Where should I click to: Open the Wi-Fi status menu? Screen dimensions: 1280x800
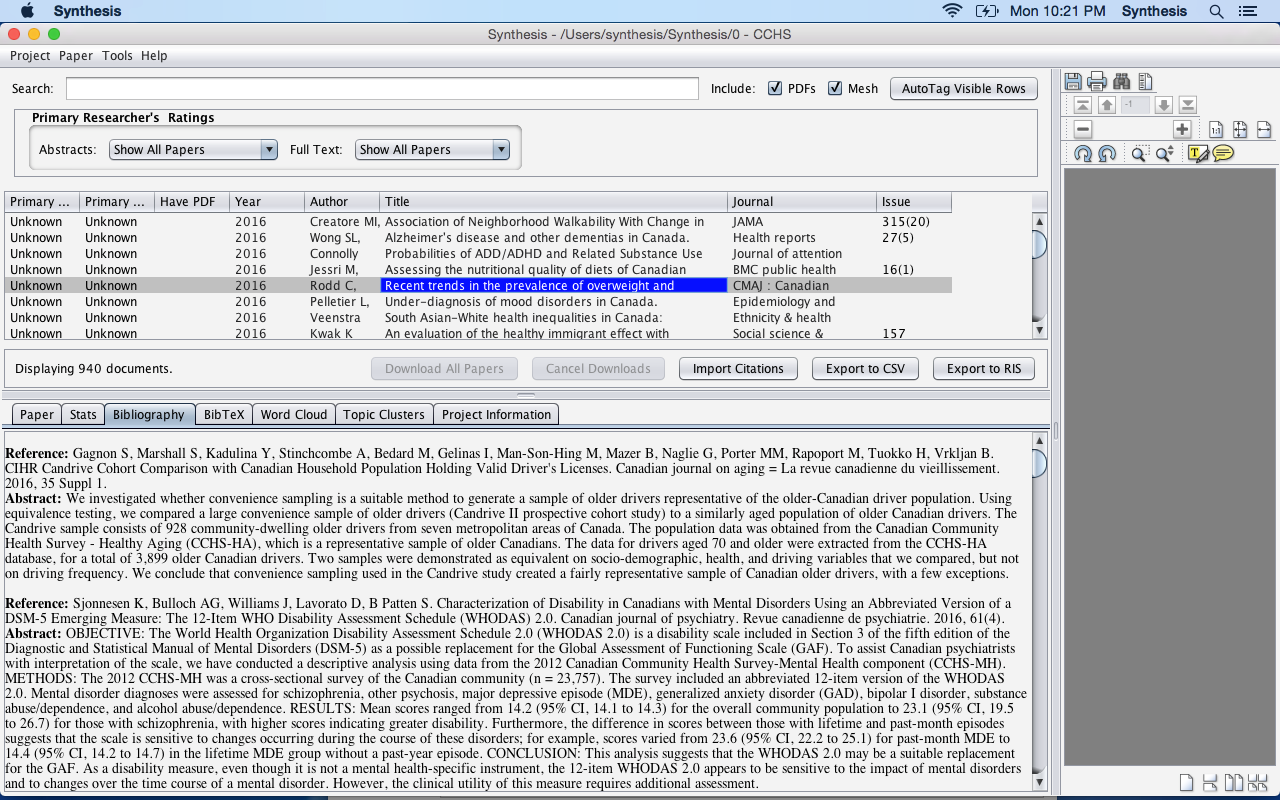click(x=952, y=11)
